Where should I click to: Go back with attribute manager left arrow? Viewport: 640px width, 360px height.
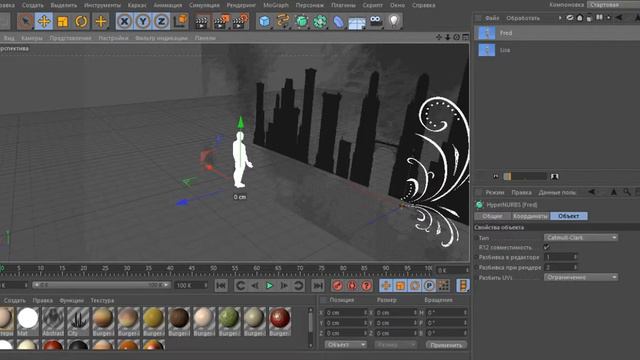coord(592,192)
